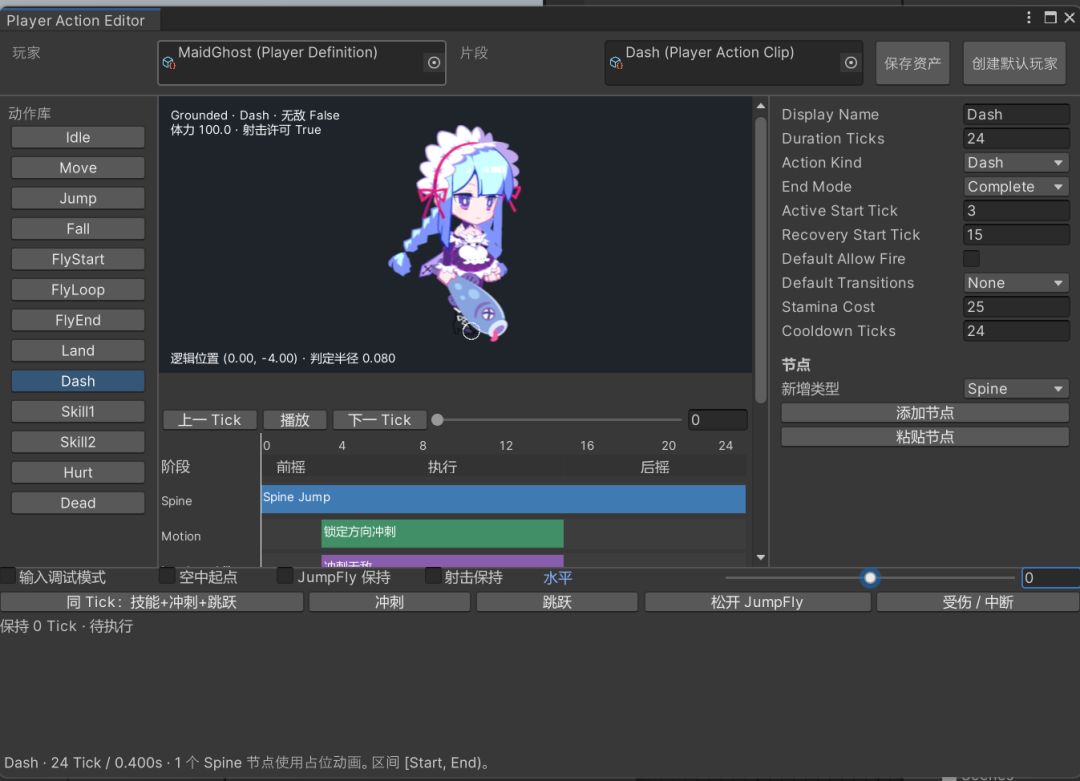Click the 受伤 / 中断 button
This screenshot has height=781, width=1080.
(x=977, y=602)
